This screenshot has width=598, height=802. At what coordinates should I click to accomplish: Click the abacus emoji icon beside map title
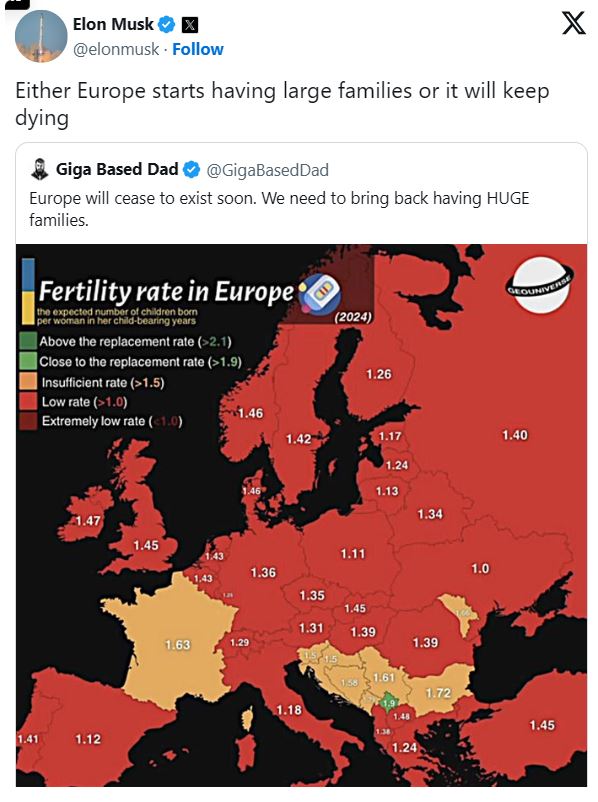pyautogui.click(x=320, y=294)
